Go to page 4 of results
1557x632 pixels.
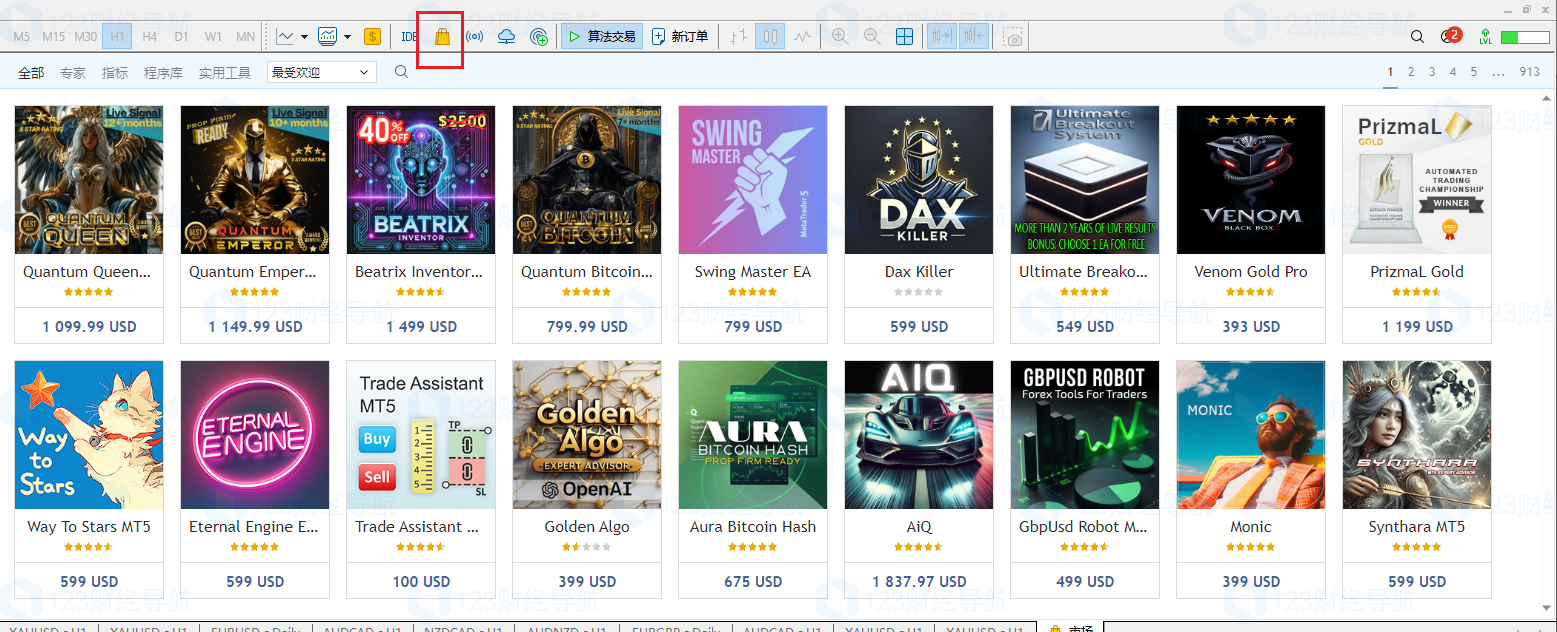(x=1453, y=72)
